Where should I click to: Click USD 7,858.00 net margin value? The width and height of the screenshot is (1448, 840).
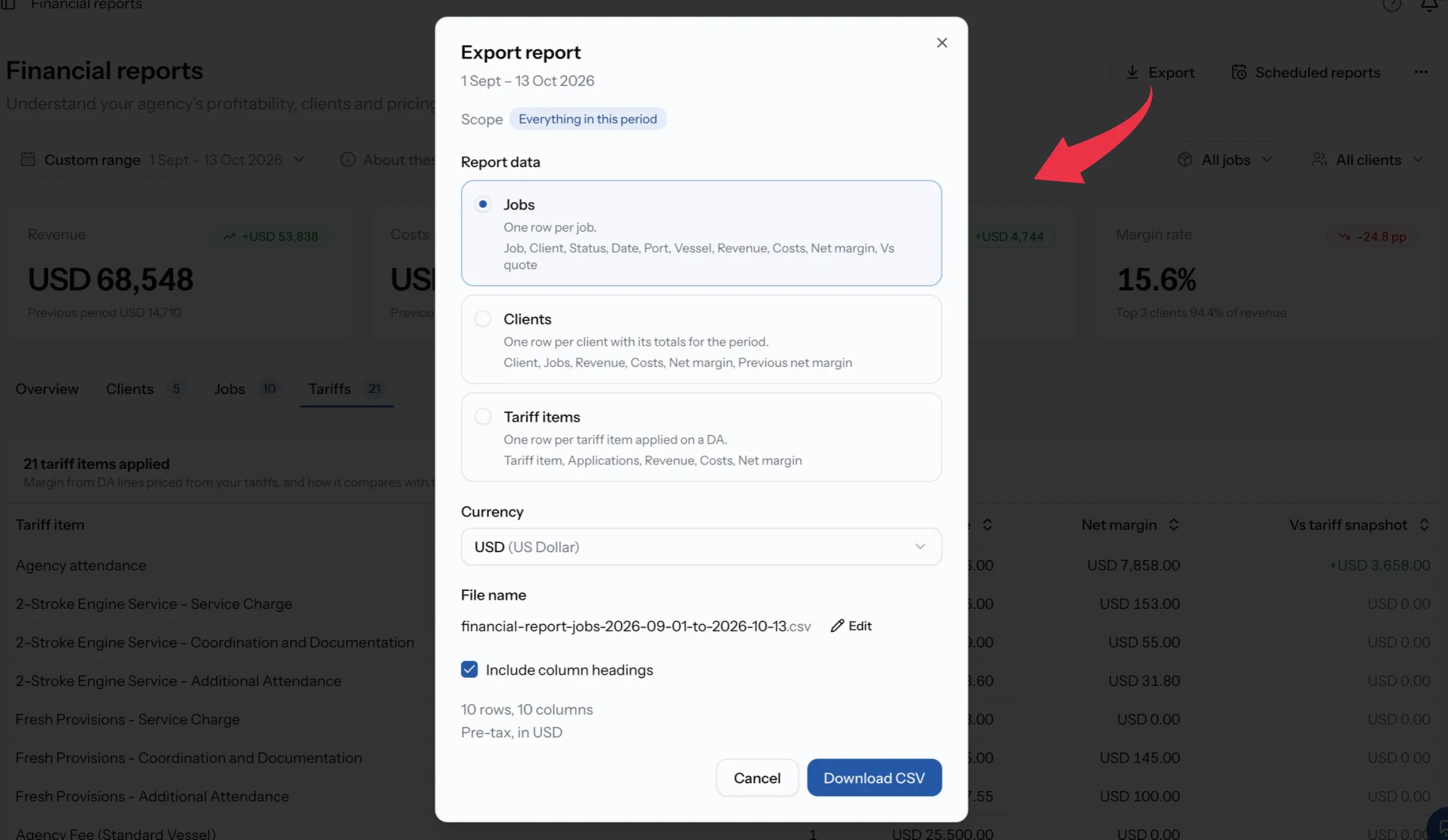(x=1133, y=565)
